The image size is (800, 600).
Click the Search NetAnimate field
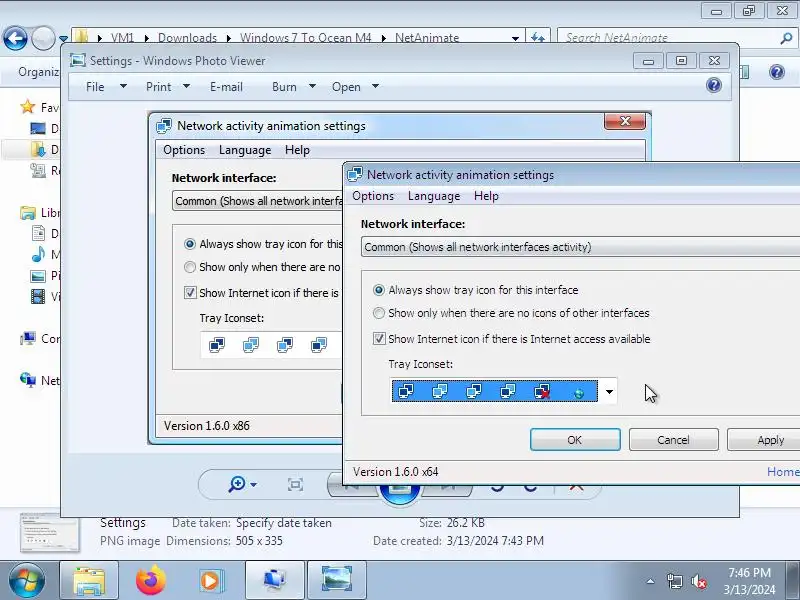pyautogui.click(x=668, y=38)
